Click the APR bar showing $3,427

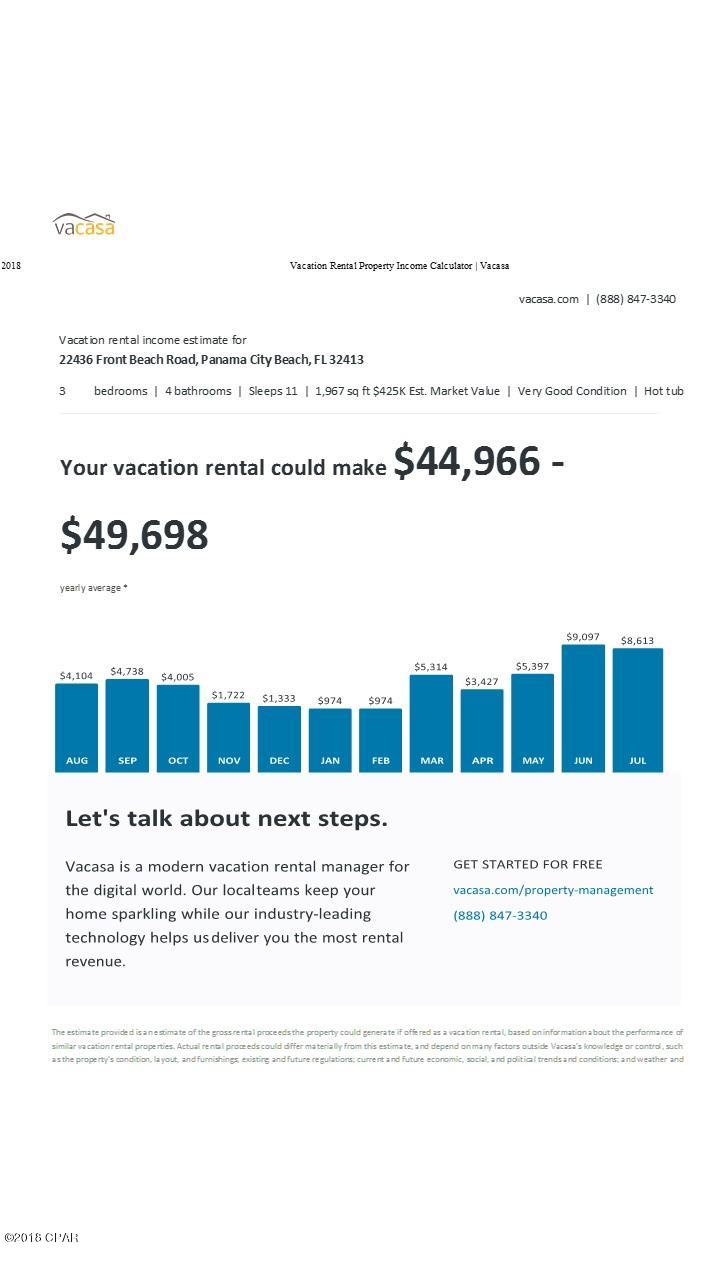pyautogui.click(x=482, y=730)
